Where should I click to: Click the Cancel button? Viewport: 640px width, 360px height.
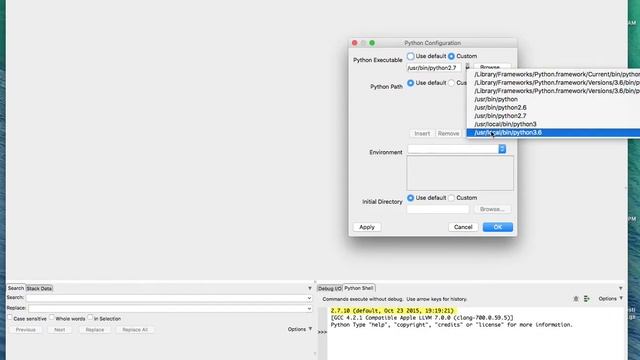[463, 227]
